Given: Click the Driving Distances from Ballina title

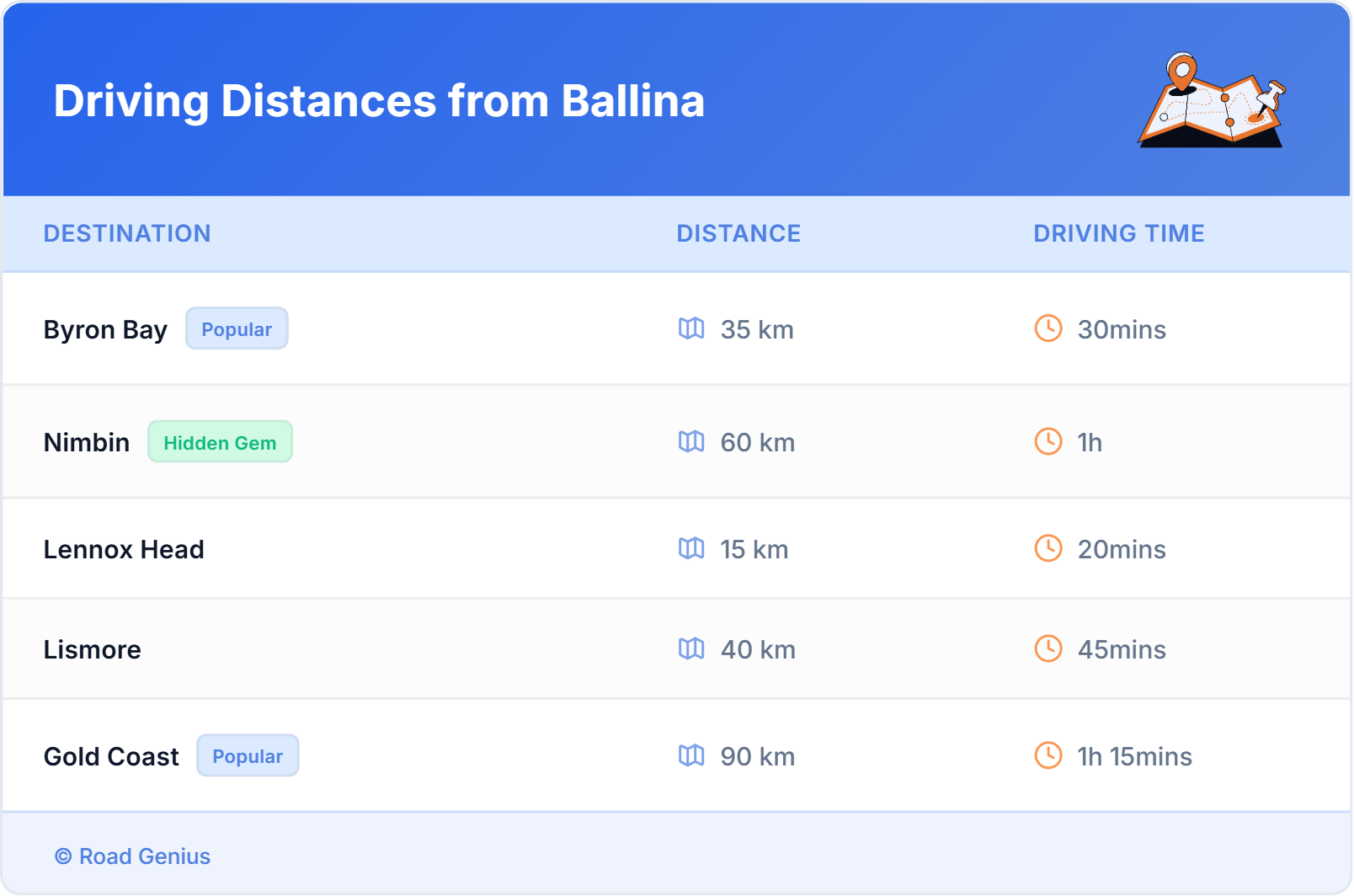Looking at the screenshot, I should pos(379,101).
